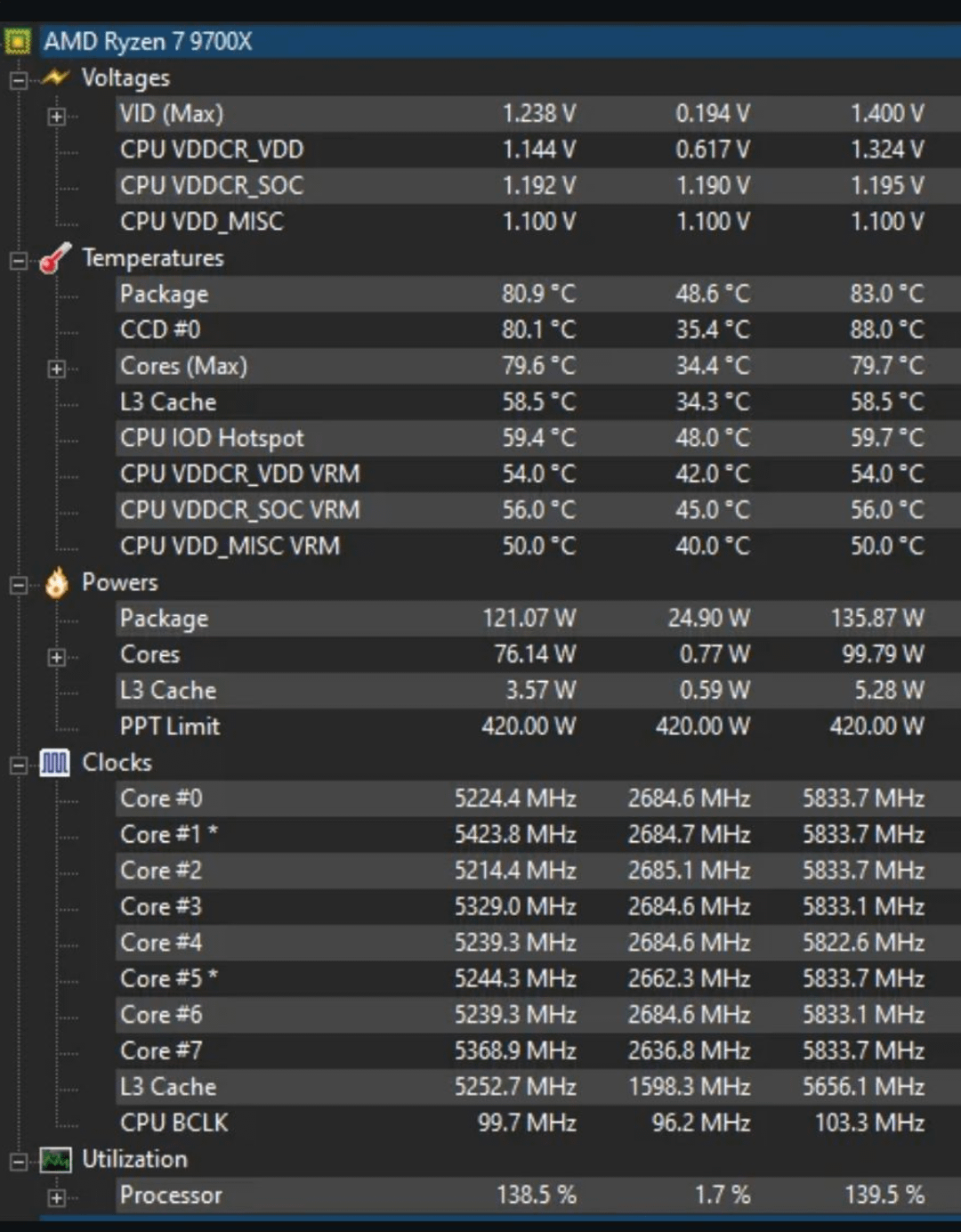961x1232 pixels.
Task: Expand the VID (Max) row
Action: [56, 116]
